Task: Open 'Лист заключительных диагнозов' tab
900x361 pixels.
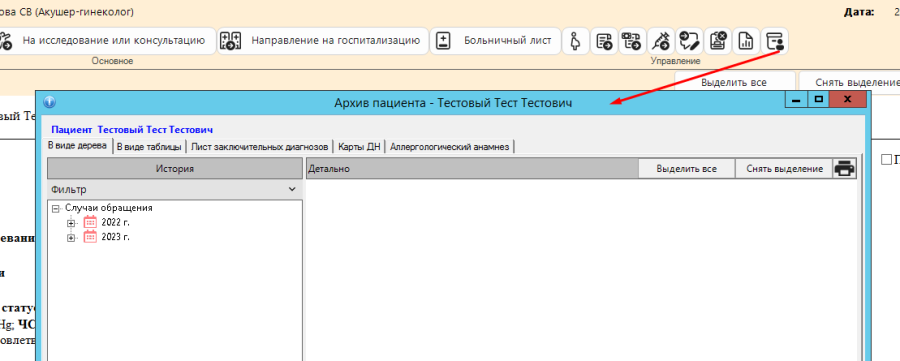Action: pyautogui.click(x=260, y=147)
